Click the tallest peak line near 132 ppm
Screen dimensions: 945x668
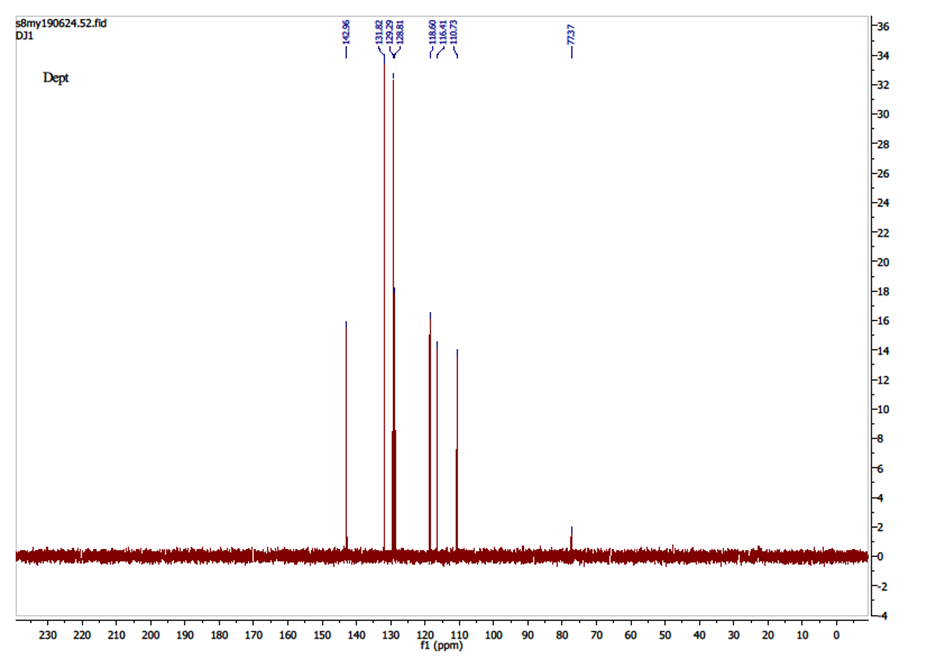pos(384,300)
